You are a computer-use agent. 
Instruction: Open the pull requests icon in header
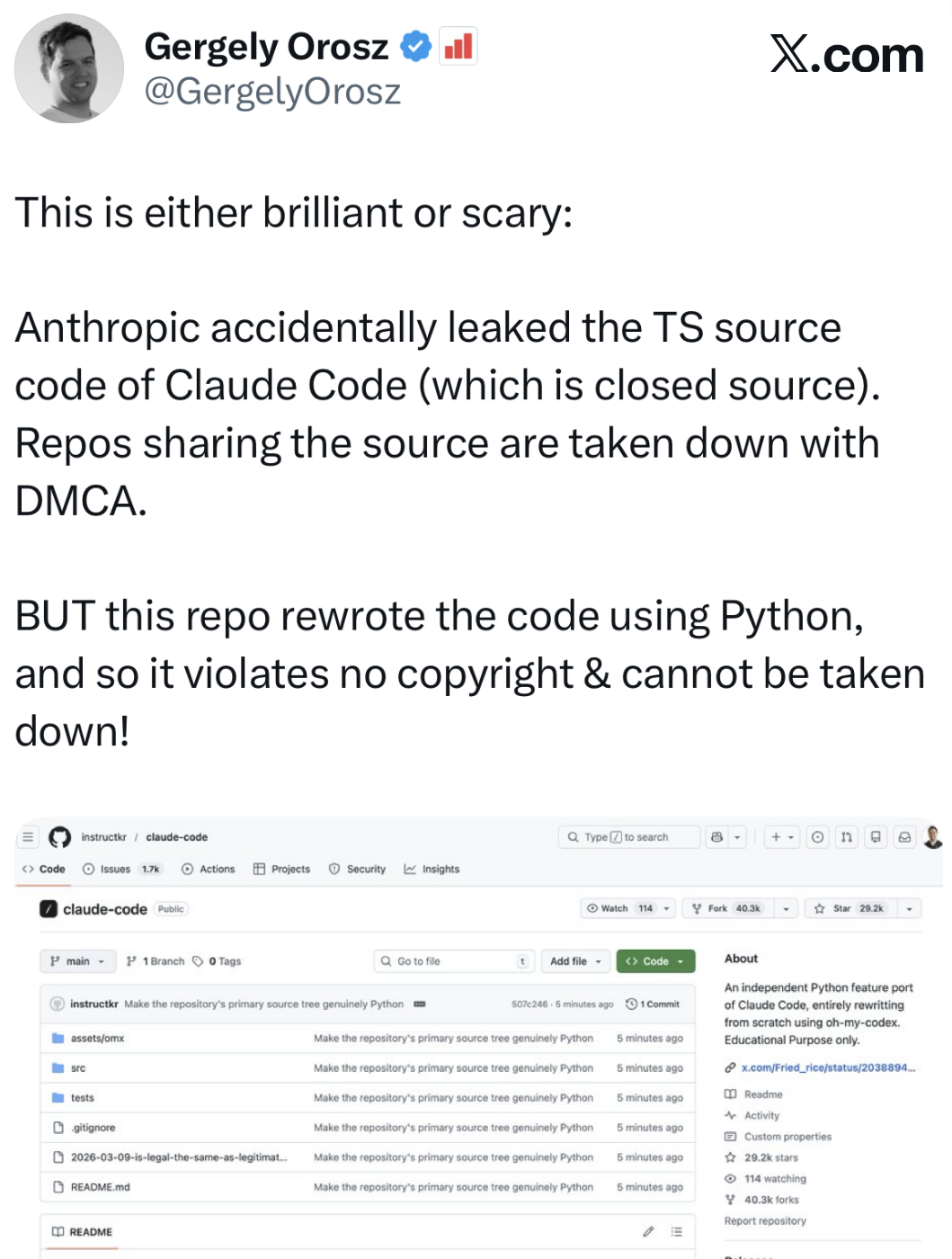click(x=846, y=837)
